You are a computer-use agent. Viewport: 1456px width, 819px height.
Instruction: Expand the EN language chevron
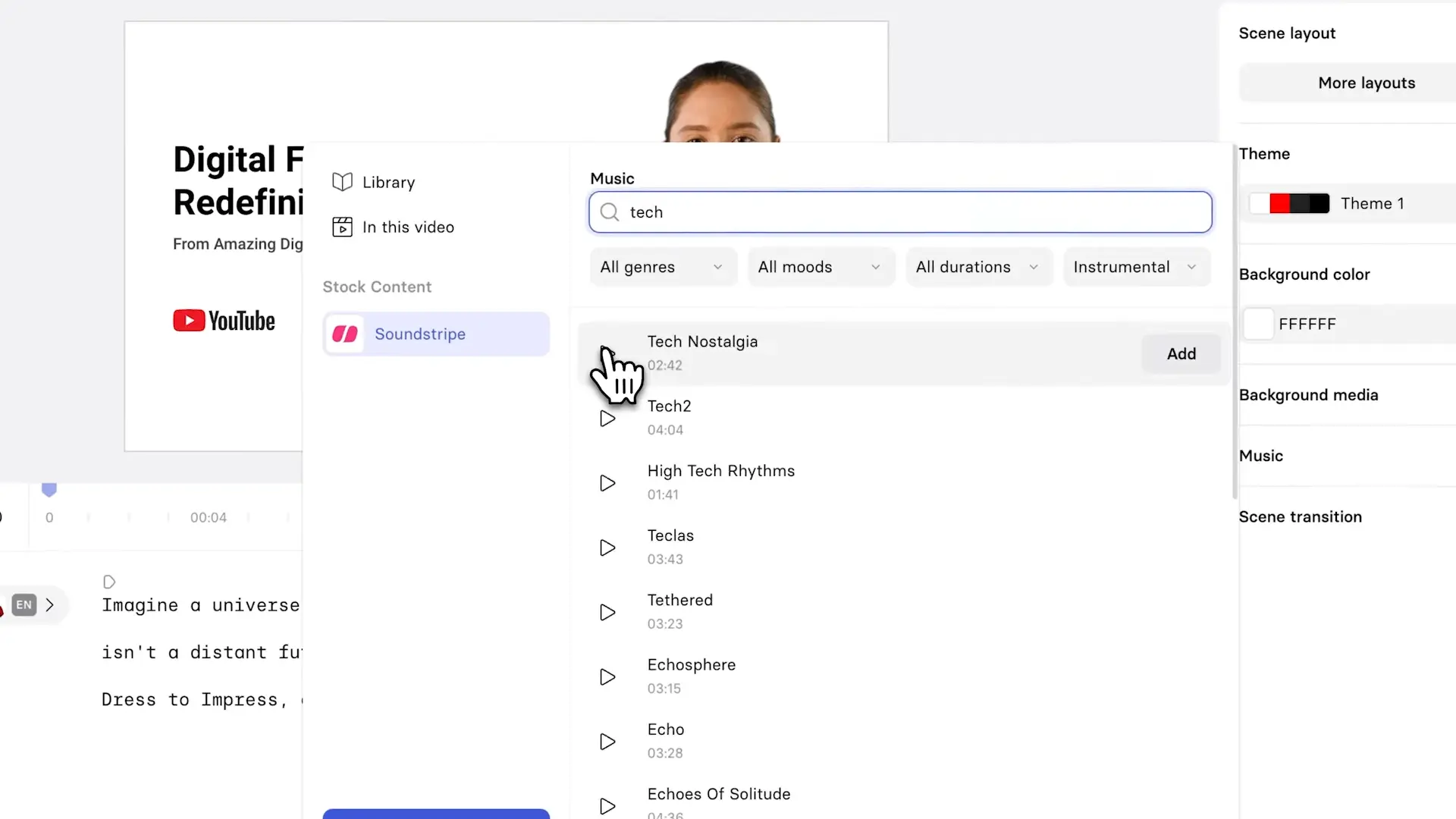pos(50,605)
